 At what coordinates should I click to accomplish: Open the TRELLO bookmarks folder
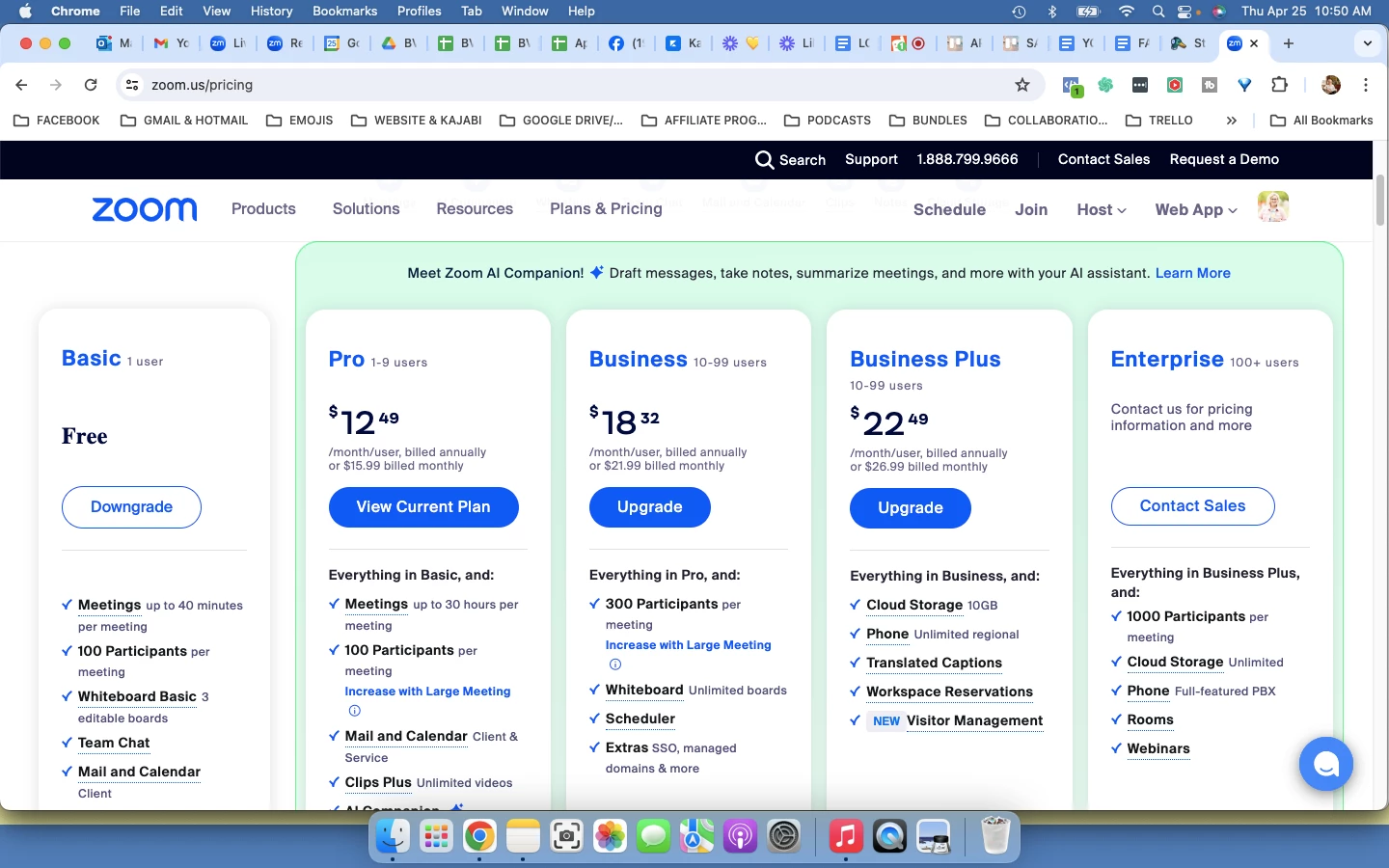point(1159,121)
